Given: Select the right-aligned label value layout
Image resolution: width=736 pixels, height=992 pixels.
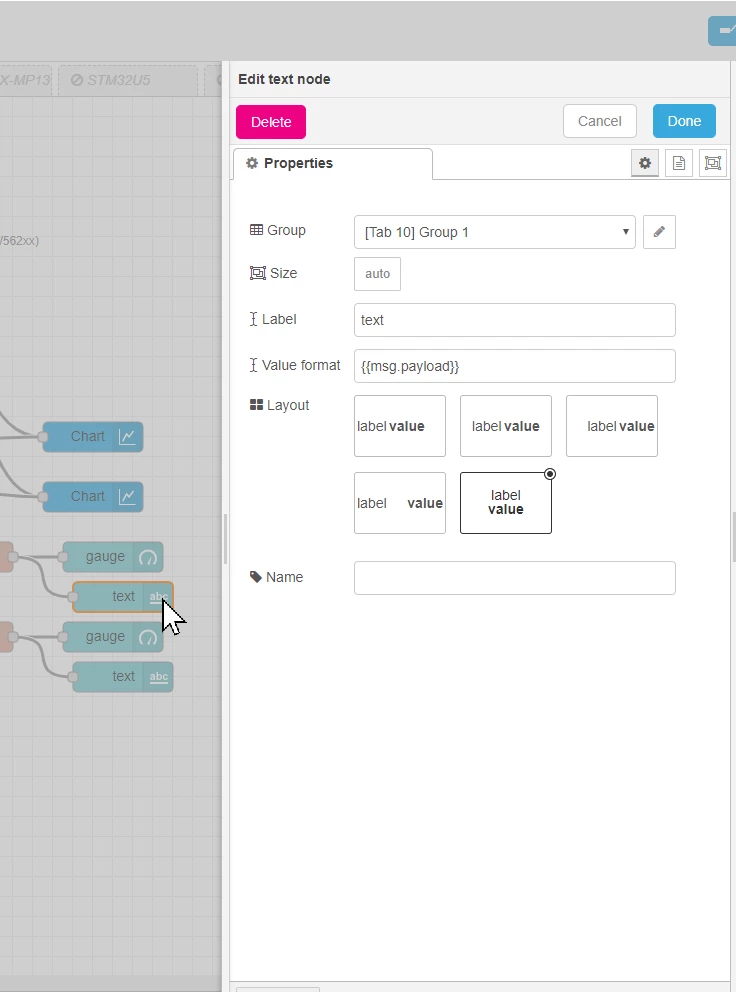Looking at the screenshot, I should pos(612,426).
